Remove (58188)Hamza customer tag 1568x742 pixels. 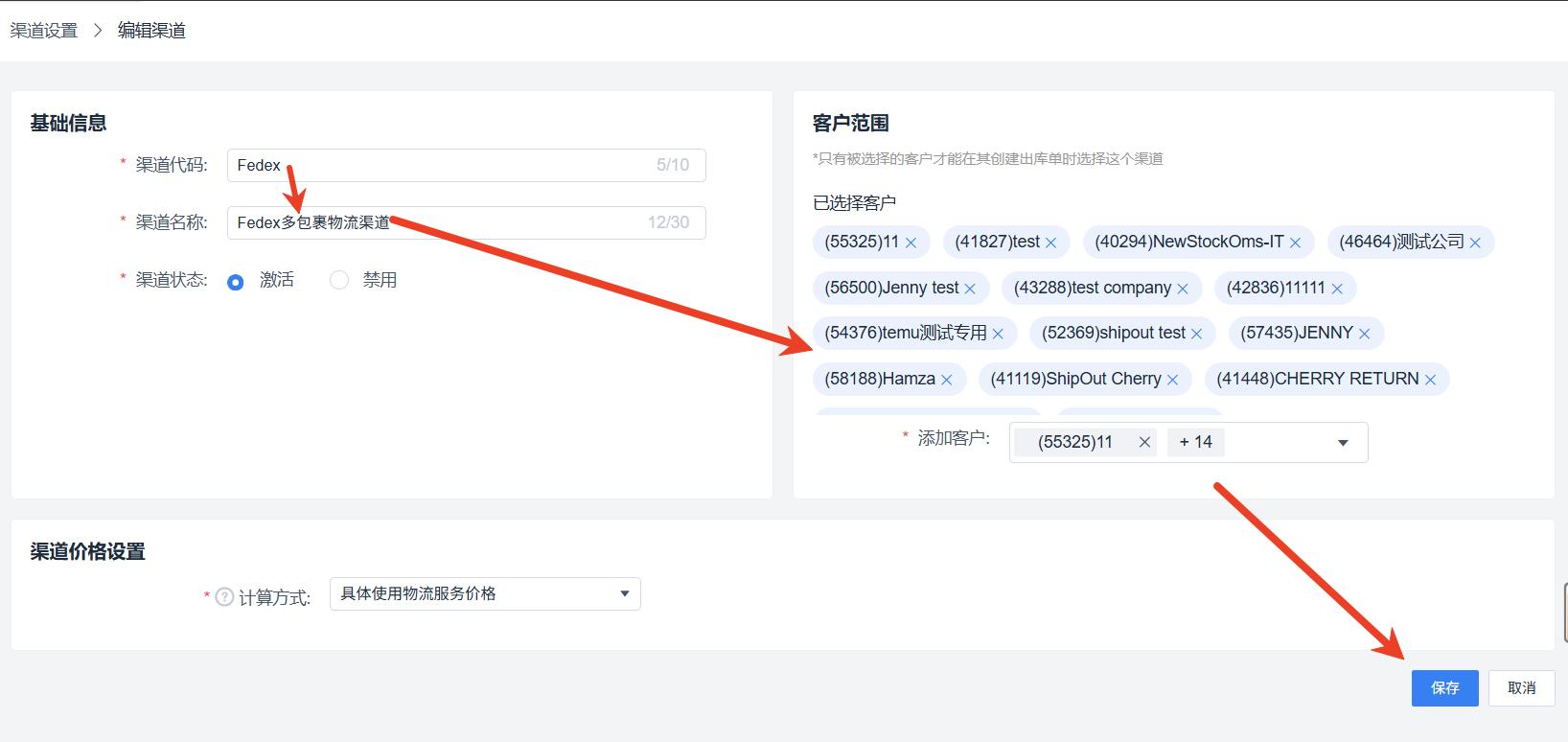pyautogui.click(x=946, y=380)
